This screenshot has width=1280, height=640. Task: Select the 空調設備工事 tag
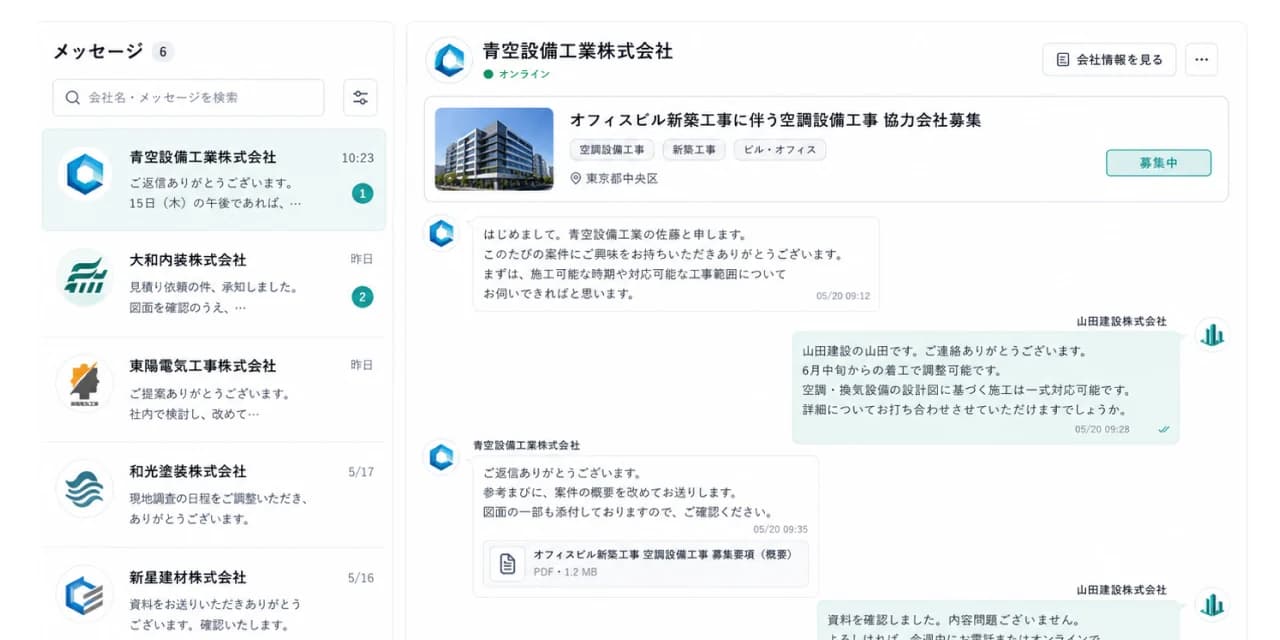coord(612,150)
